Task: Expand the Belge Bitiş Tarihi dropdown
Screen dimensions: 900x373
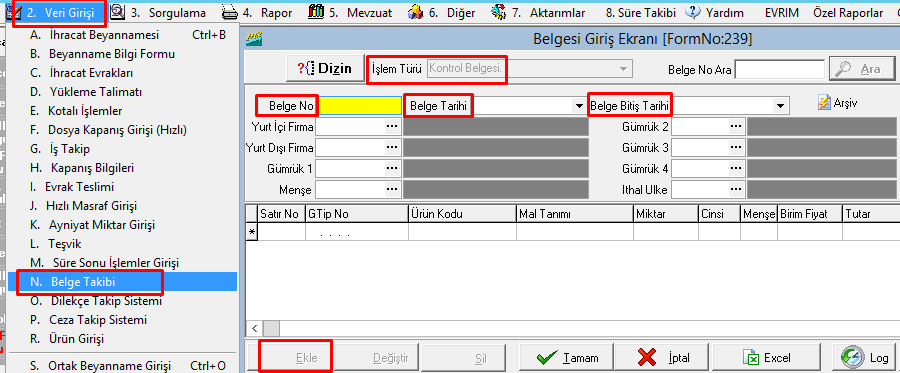Action: [x=779, y=106]
